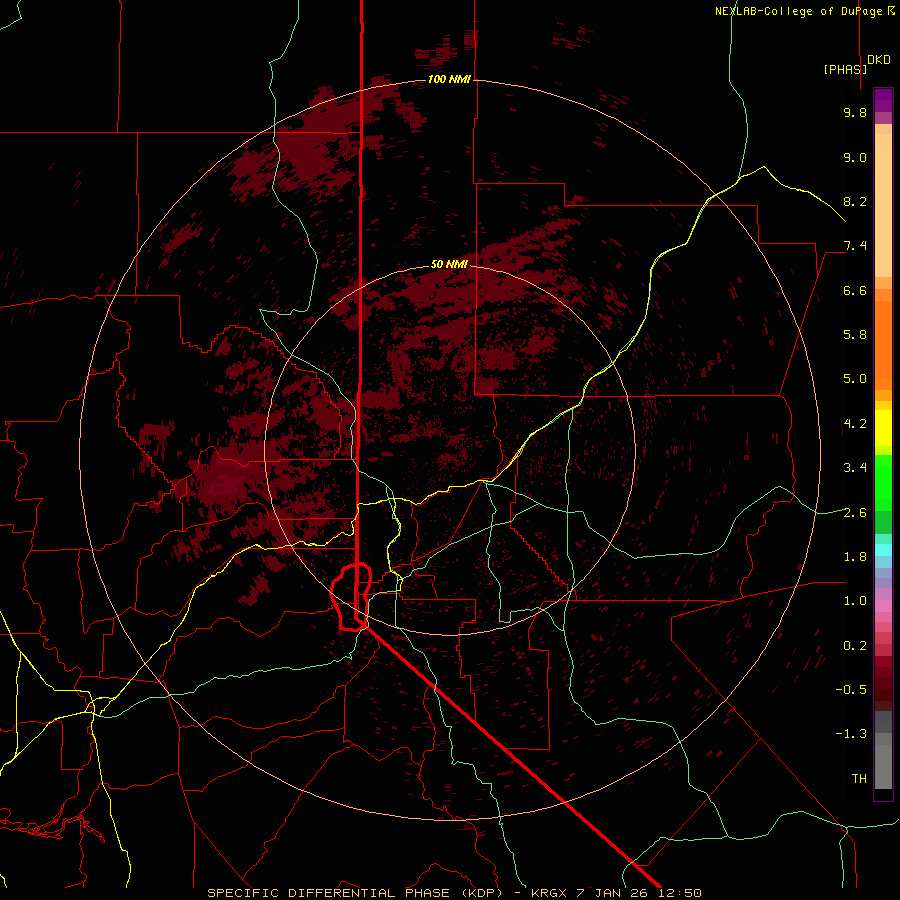Viewport: 900px width, 900px height.
Task: Click the 12:50 timestamp
Action: pos(680,893)
